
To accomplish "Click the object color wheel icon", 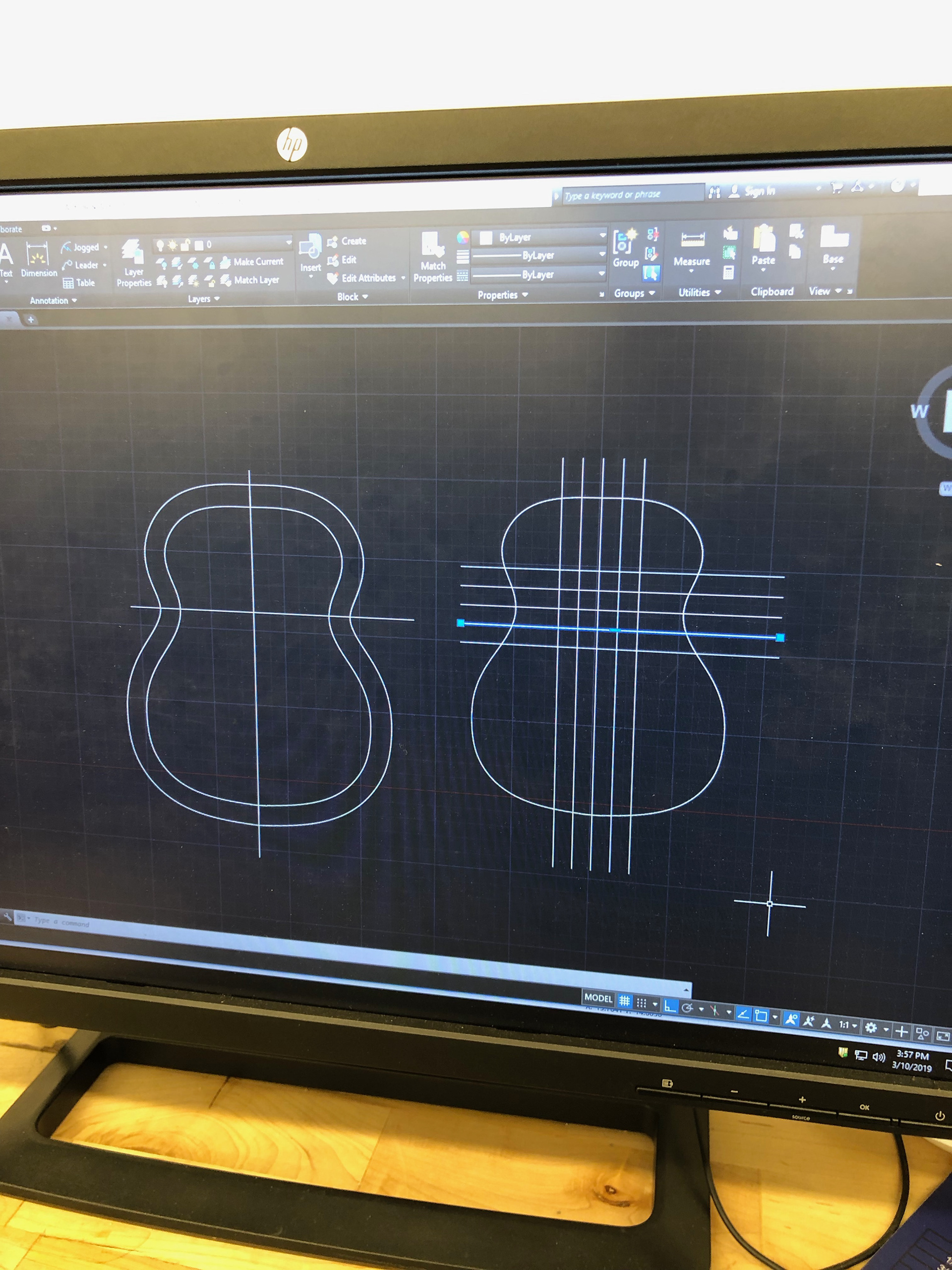I will click(x=463, y=238).
